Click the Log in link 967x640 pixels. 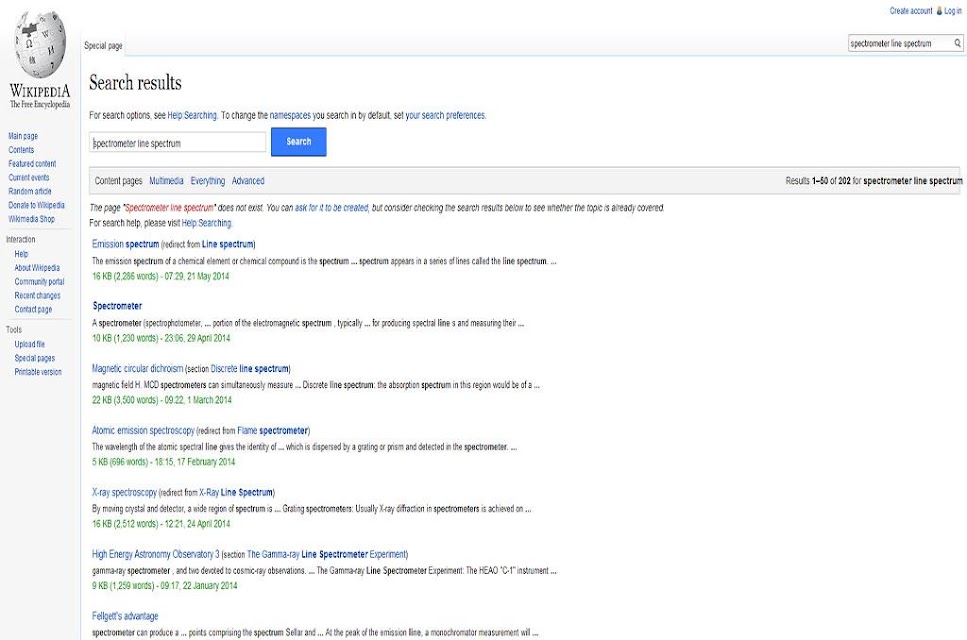pyautogui.click(x=952, y=10)
